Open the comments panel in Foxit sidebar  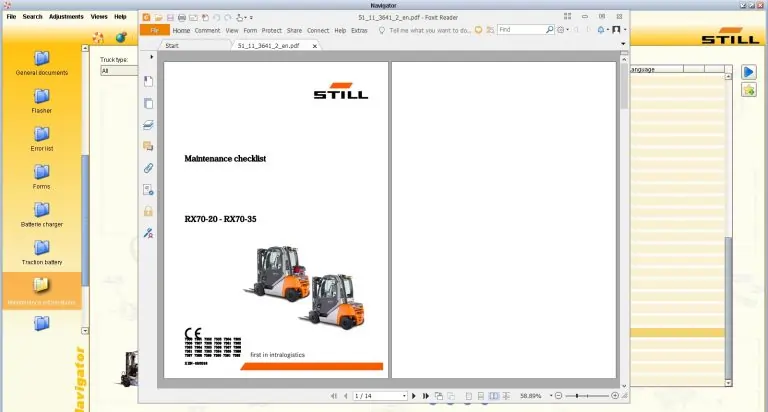(x=149, y=146)
